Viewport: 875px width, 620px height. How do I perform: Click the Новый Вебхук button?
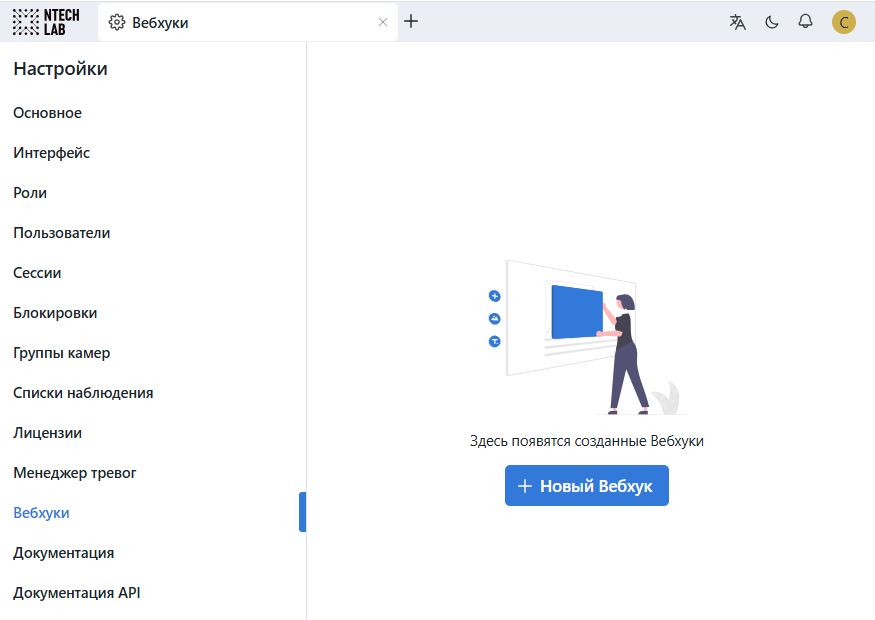(x=586, y=486)
